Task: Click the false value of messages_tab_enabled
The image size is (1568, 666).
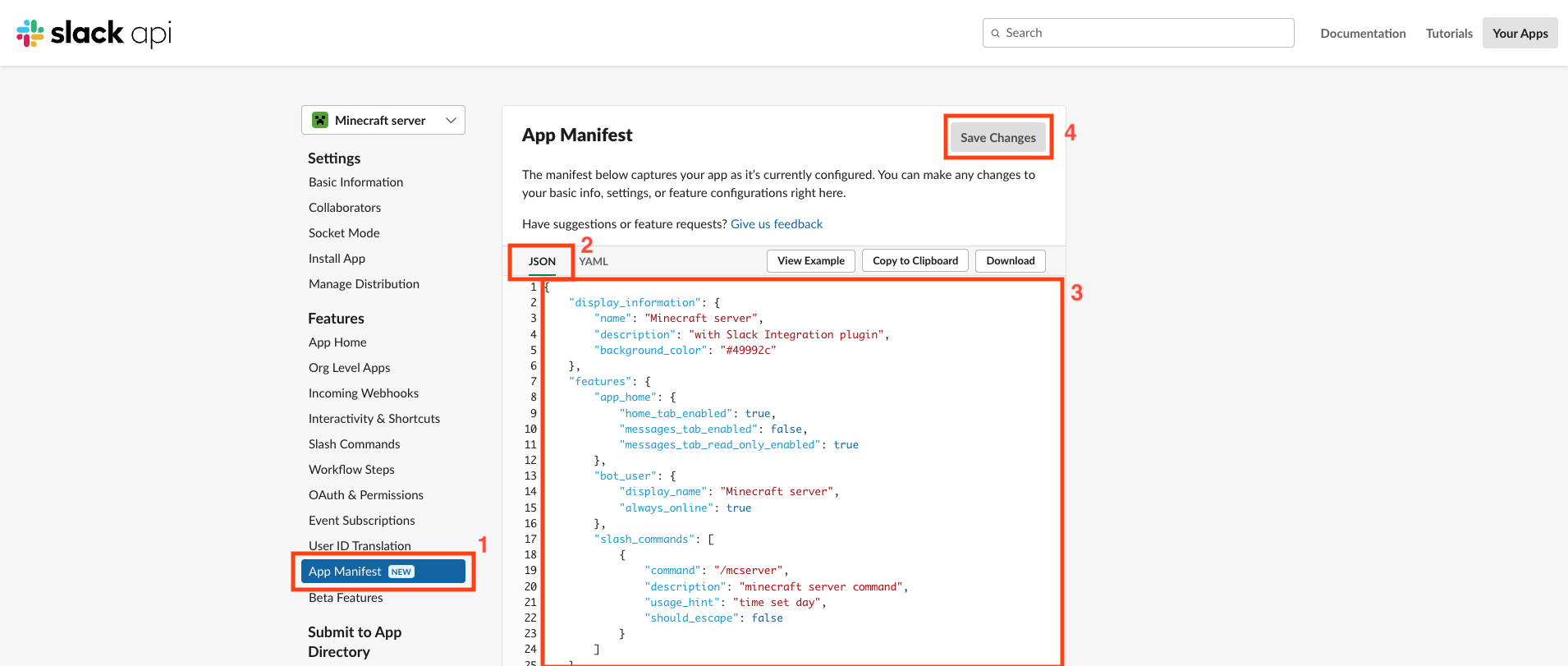Action: [786, 429]
